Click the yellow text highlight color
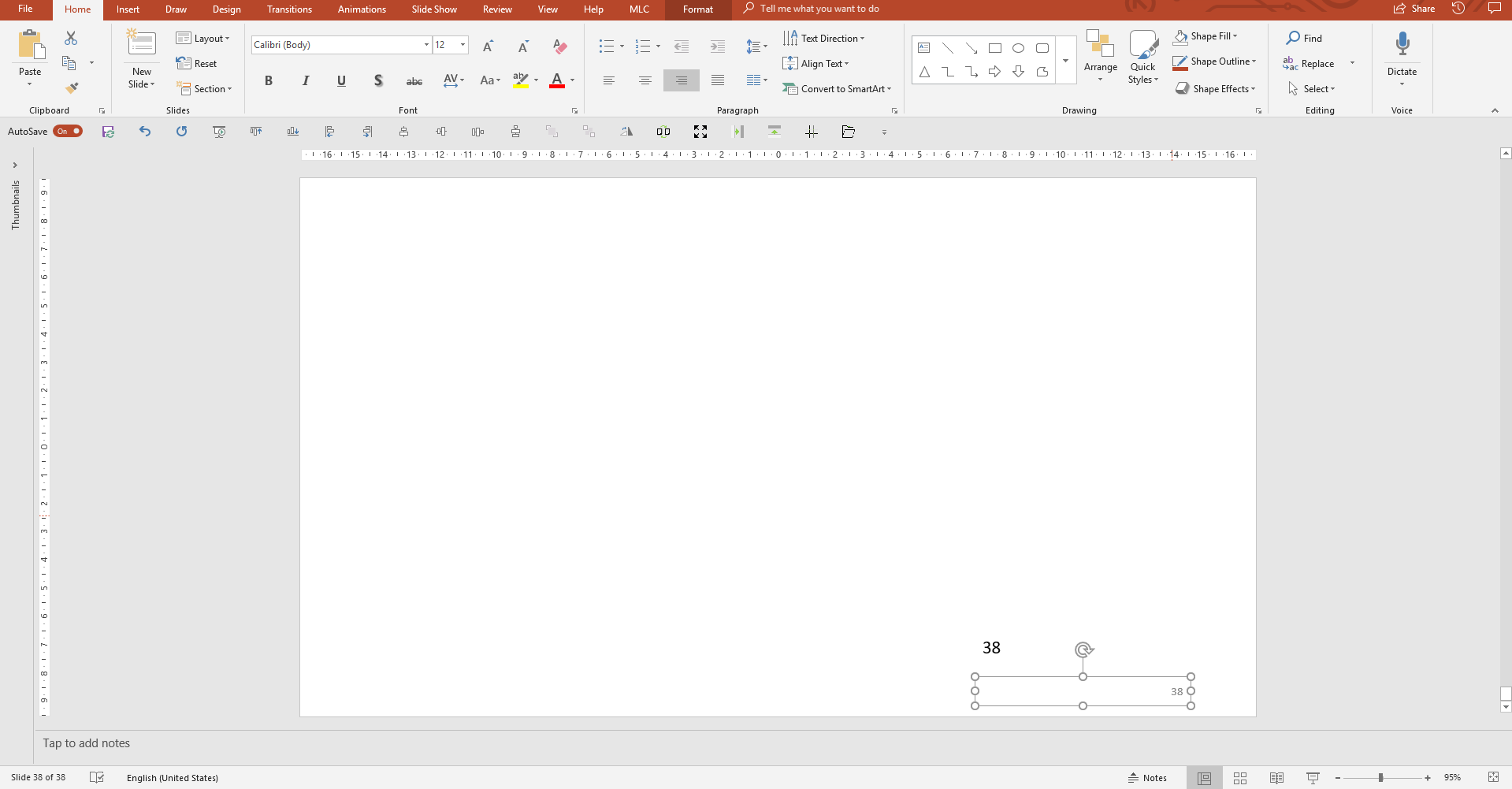This screenshot has height=789, width=1512. pos(521,80)
